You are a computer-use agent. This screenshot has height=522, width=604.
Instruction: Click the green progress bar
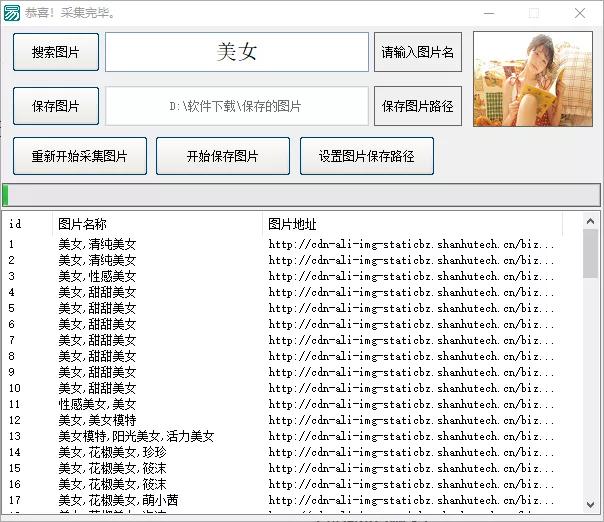301,195
